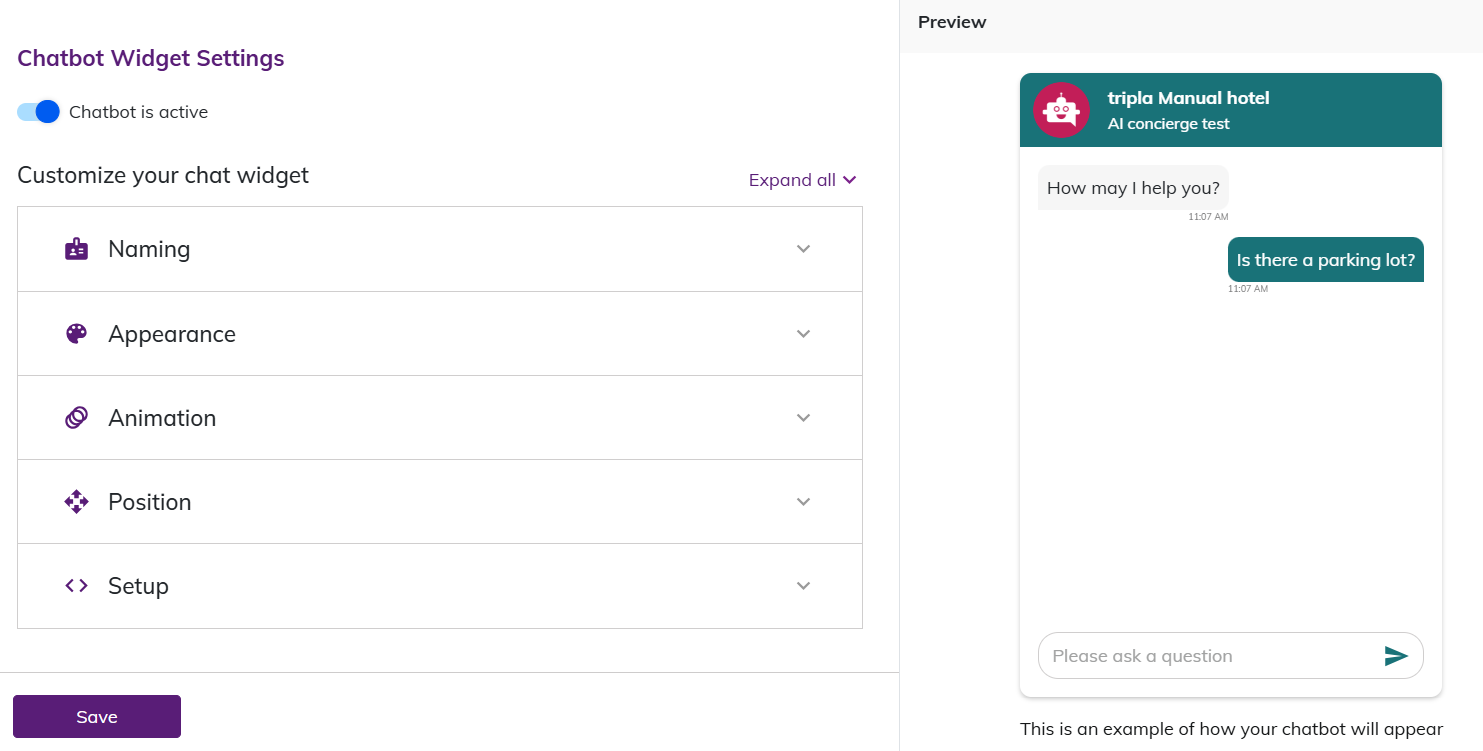Viewport: 1483px width, 751px height.
Task: Open the Position settings row
Action: click(x=440, y=502)
